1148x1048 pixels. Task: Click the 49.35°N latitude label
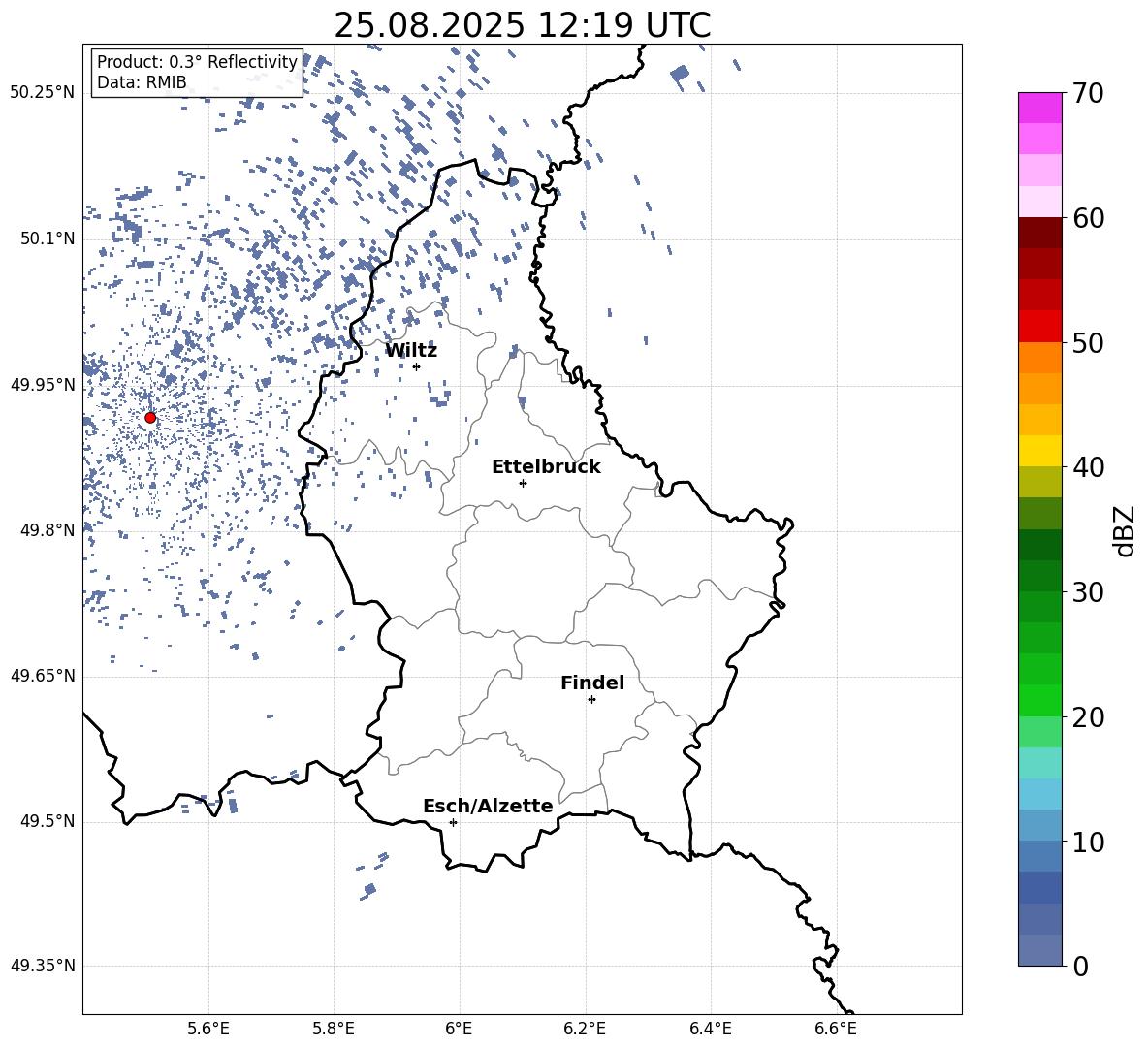tap(44, 966)
